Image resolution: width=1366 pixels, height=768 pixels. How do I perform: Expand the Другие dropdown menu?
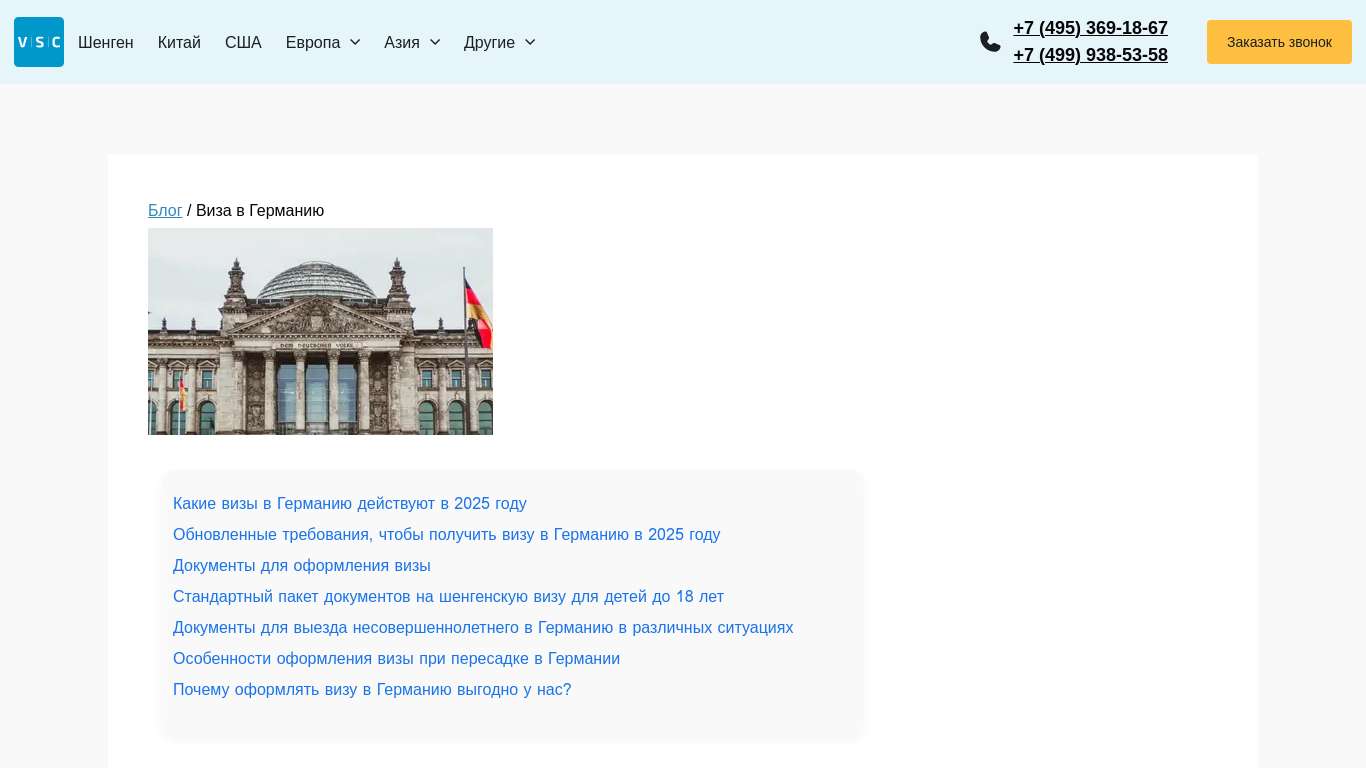click(x=500, y=42)
